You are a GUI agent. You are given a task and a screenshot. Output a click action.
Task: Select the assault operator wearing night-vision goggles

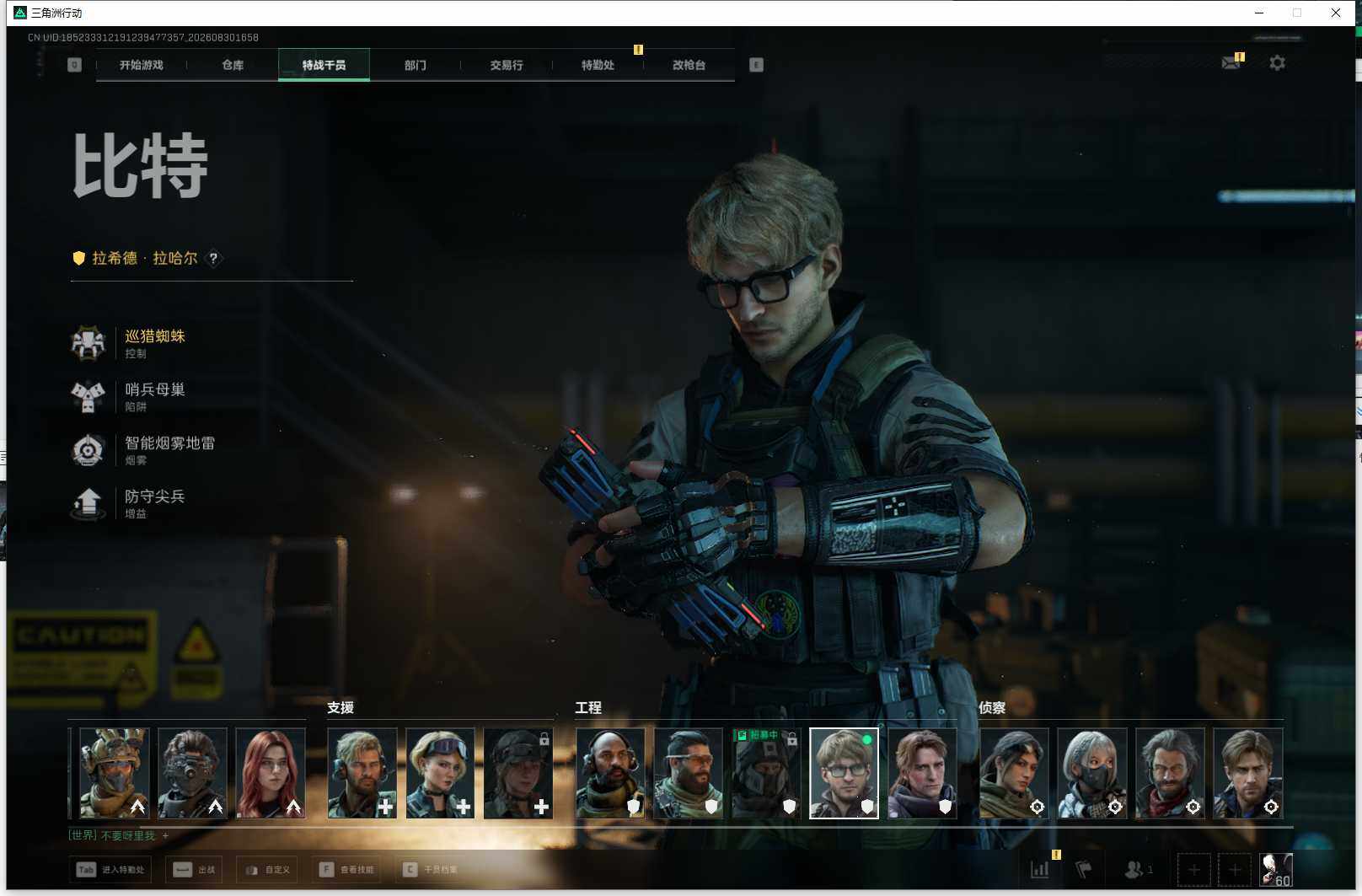pos(192,773)
